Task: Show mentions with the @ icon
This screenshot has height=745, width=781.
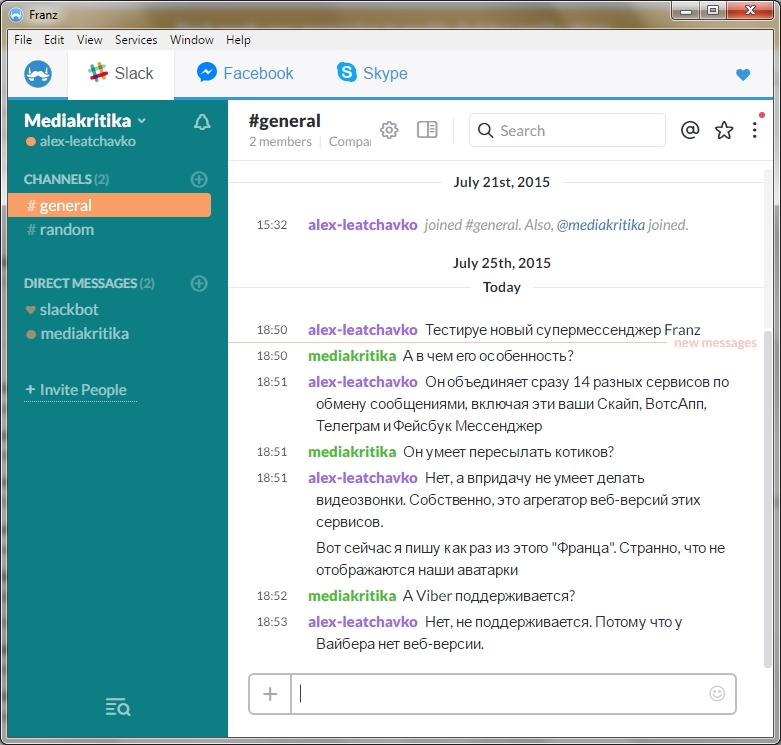Action: point(690,130)
